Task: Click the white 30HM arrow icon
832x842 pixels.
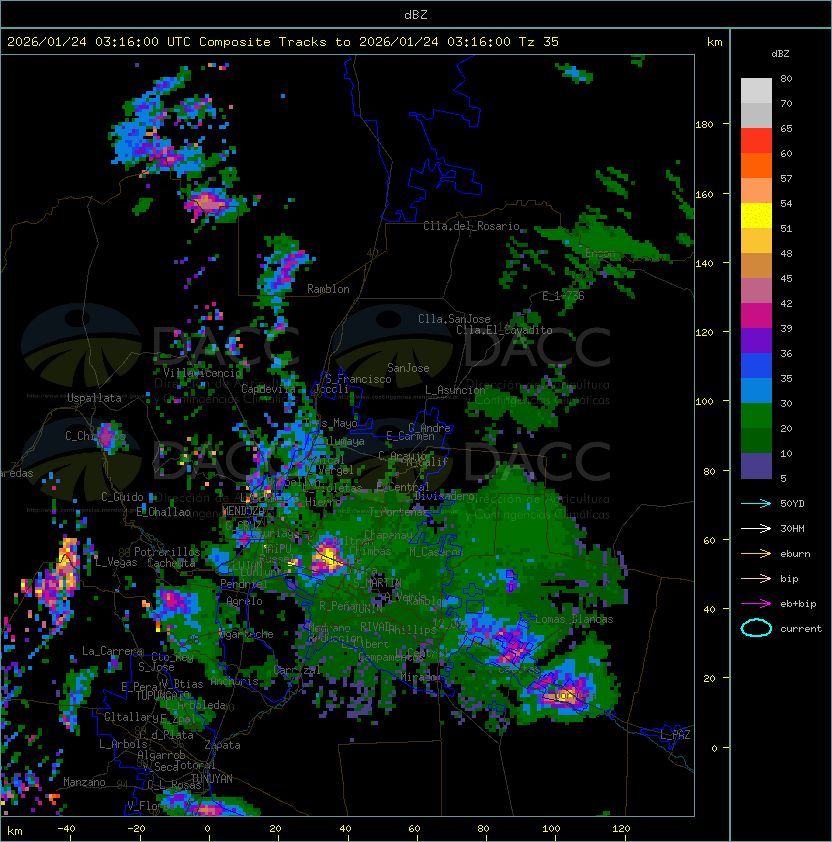Action: pyautogui.click(x=756, y=528)
